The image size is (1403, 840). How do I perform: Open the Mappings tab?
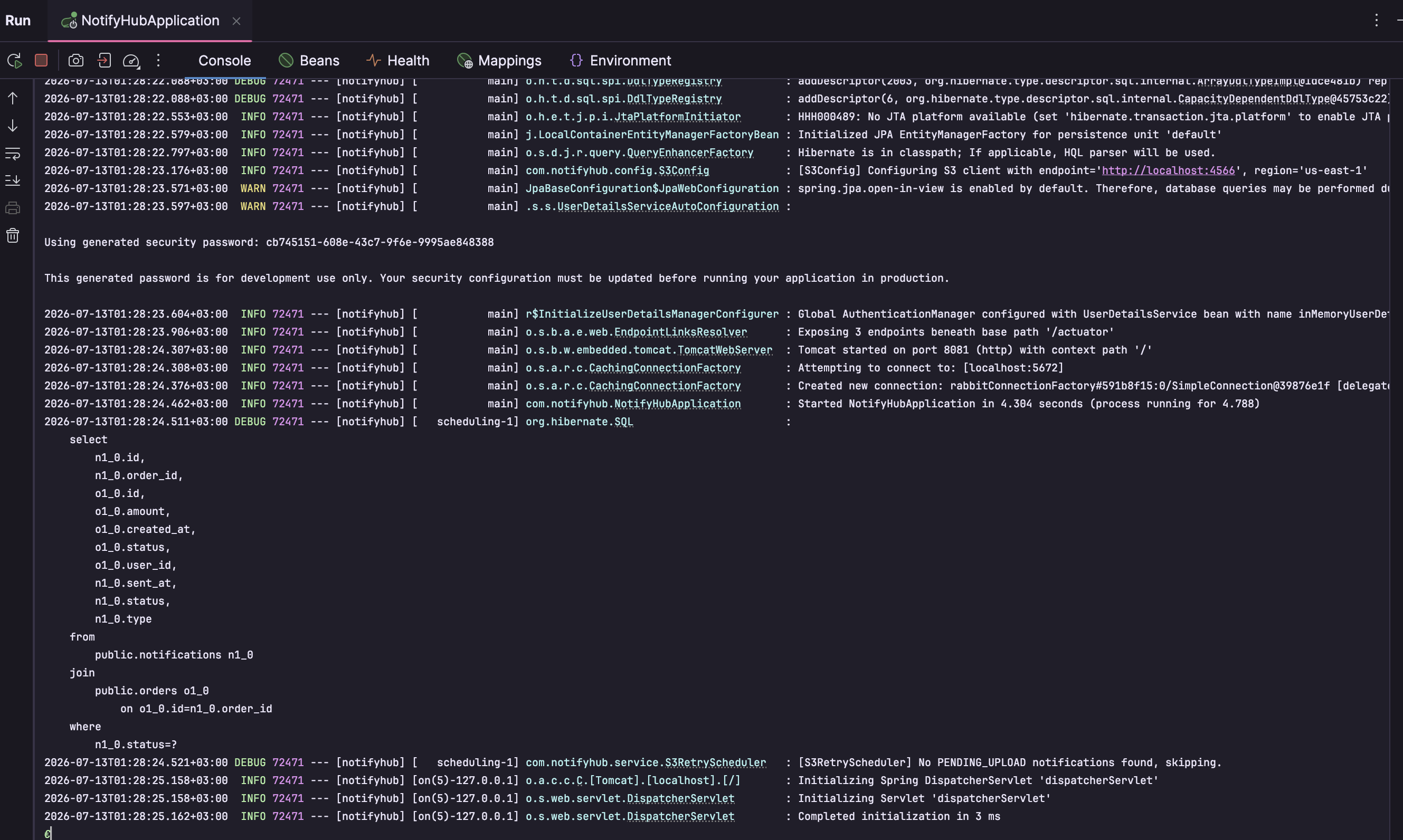(499, 61)
